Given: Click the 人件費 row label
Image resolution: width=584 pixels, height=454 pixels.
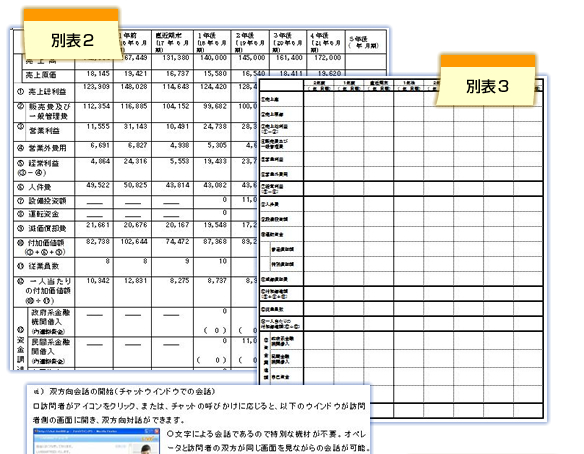Looking at the screenshot, I should tap(39, 187).
